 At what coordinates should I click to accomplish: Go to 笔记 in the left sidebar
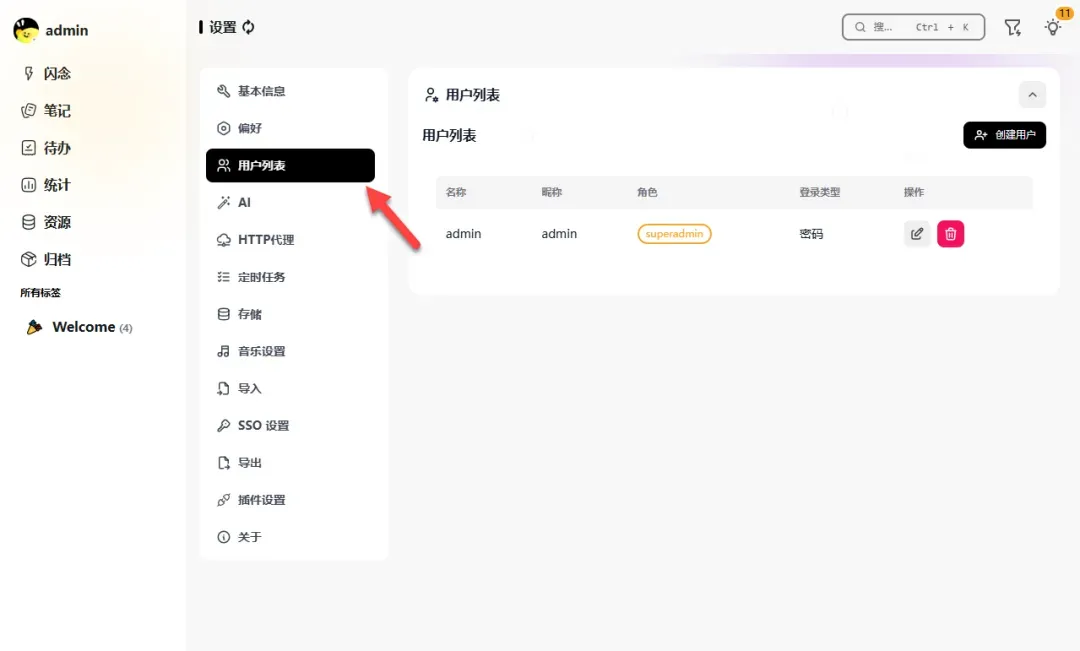pos(56,110)
